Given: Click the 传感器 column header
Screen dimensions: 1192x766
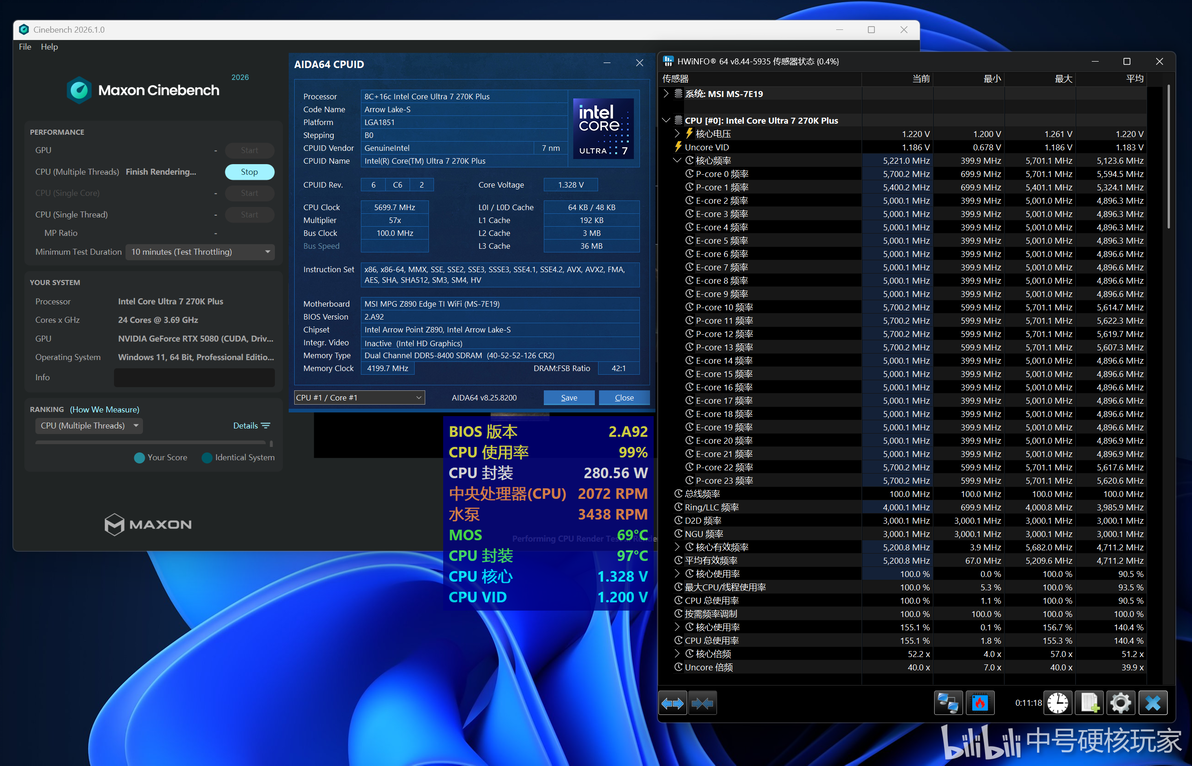Looking at the screenshot, I should pos(760,78).
